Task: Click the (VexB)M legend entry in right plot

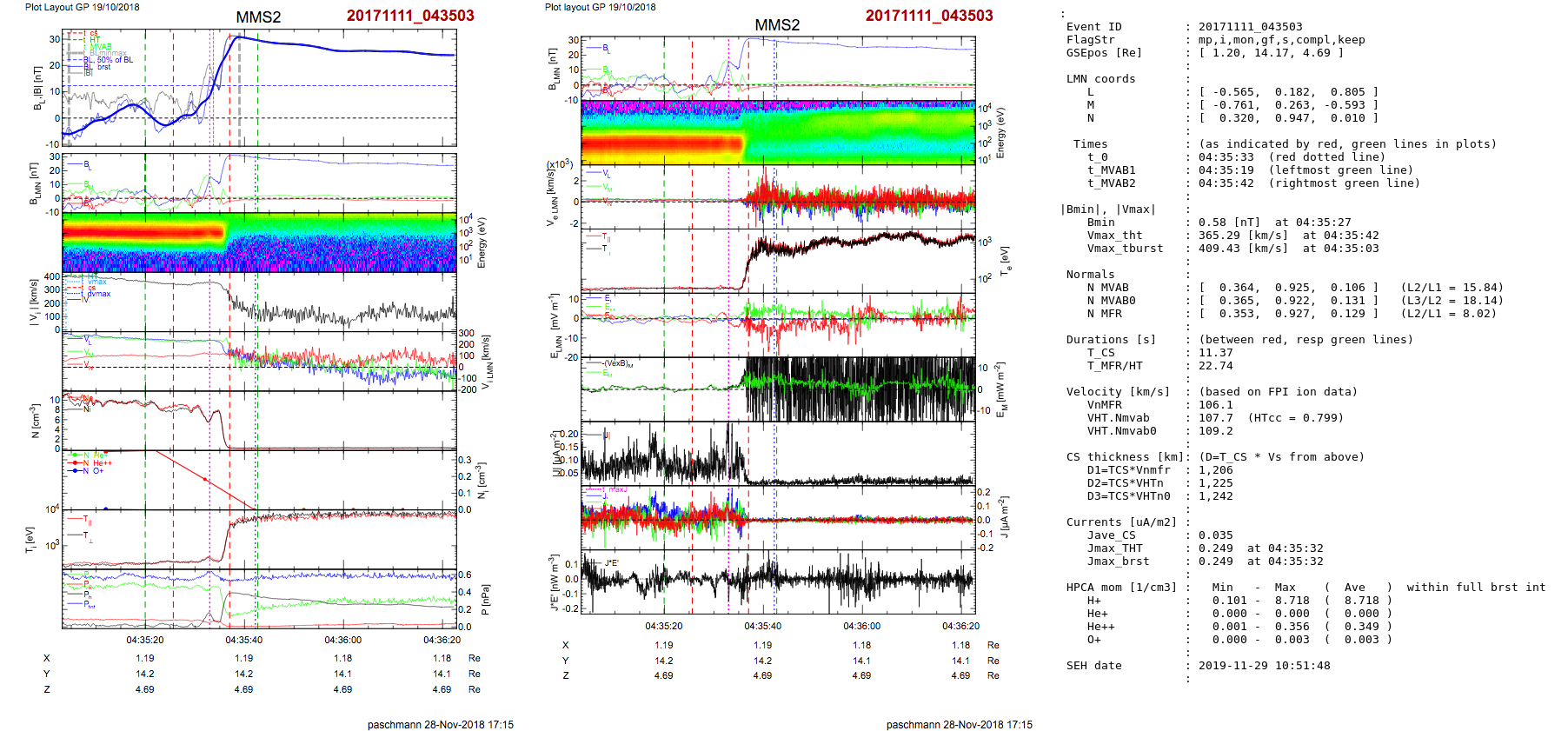Action: point(618,363)
